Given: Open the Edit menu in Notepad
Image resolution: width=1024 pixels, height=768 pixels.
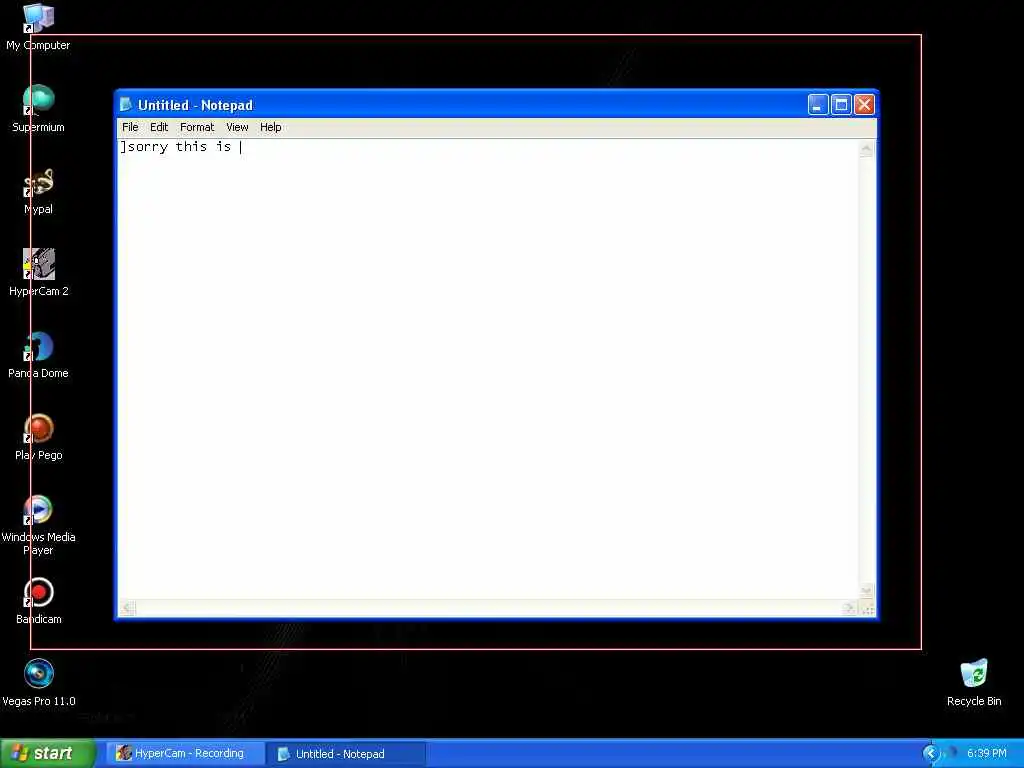Looking at the screenshot, I should click(159, 127).
